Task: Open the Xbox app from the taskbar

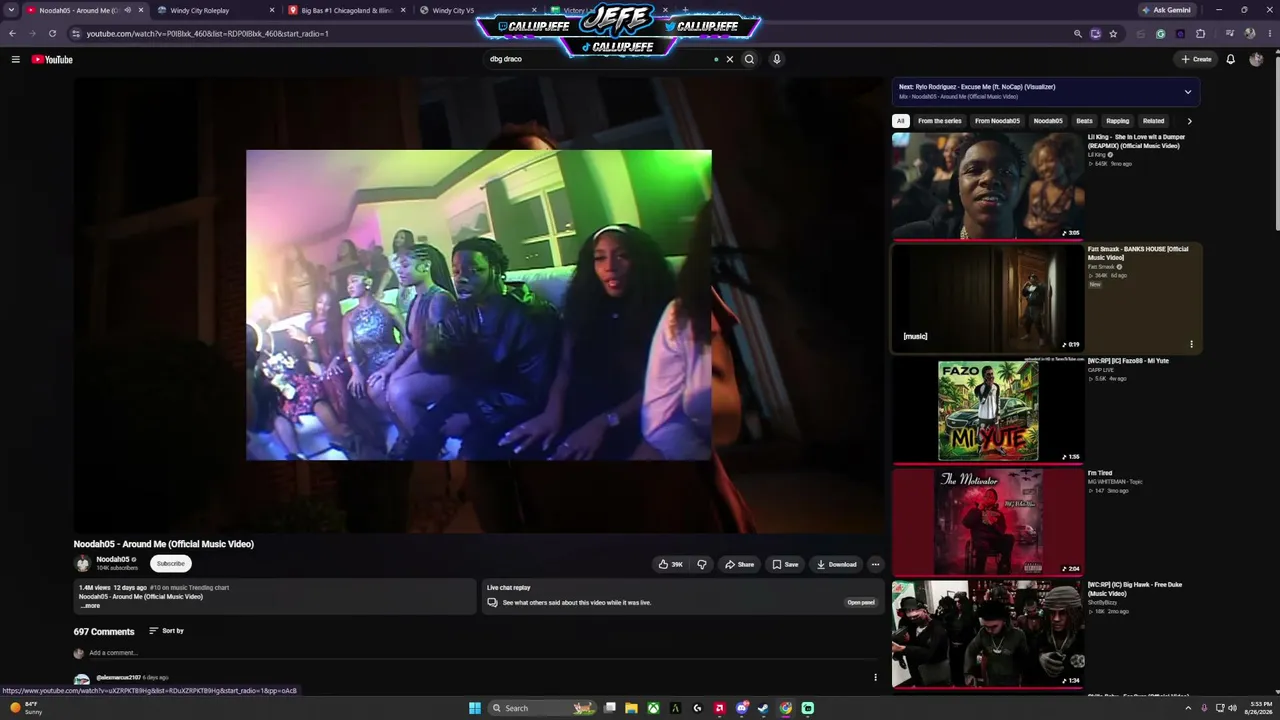Action: coord(653,708)
